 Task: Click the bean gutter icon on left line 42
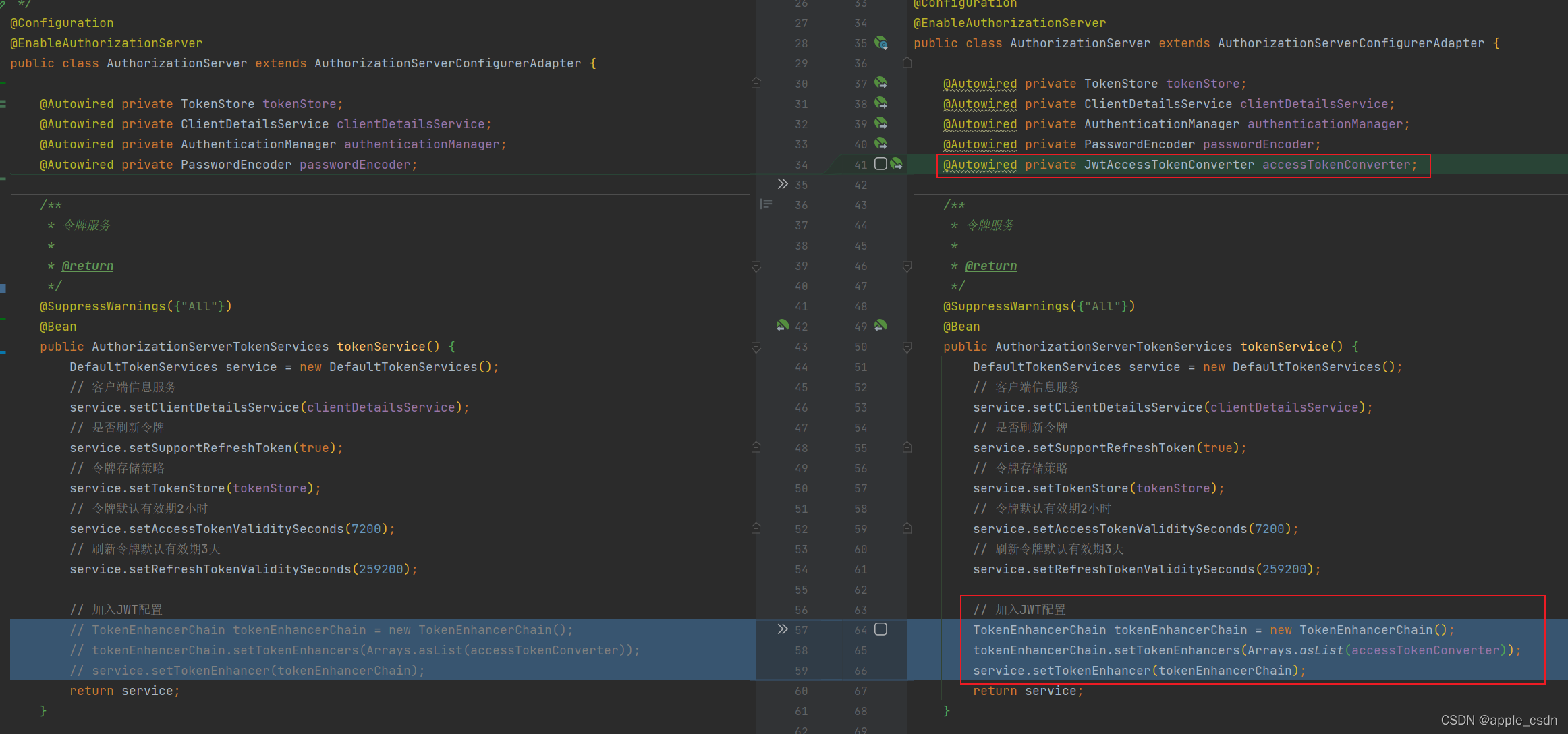tap(782, 326)
